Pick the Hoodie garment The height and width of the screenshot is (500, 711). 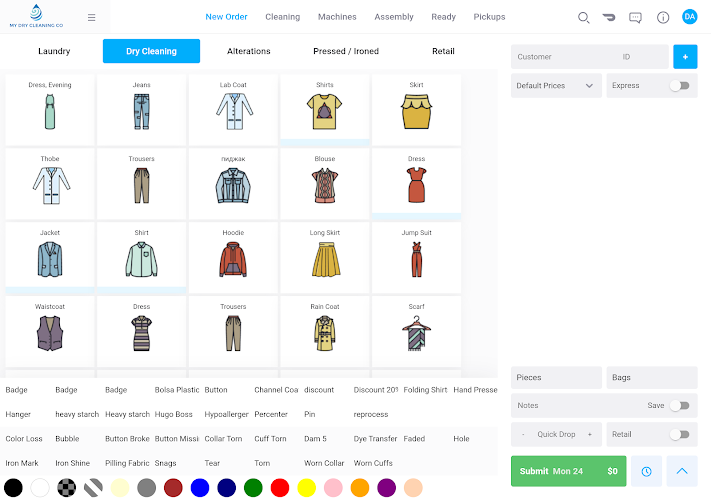pos(233,257)
